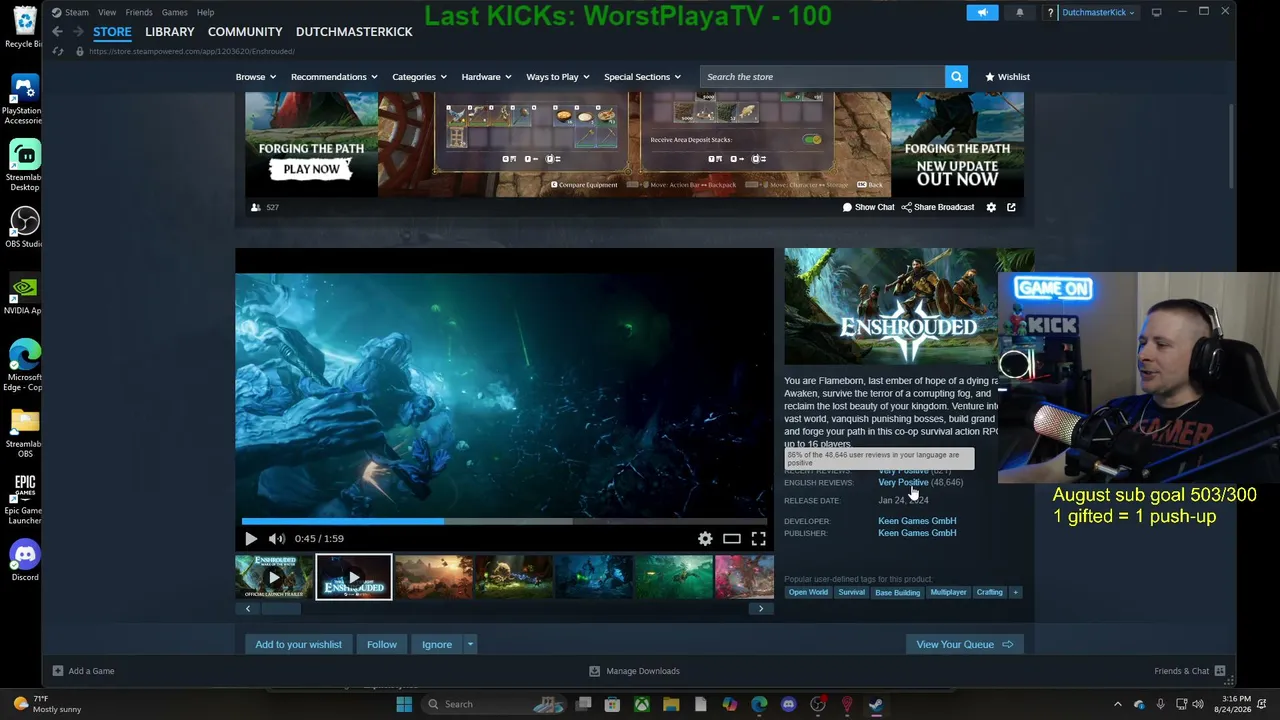Open the Very Positive English reviews link
The image size is (1280, 720).
(903, 482)
